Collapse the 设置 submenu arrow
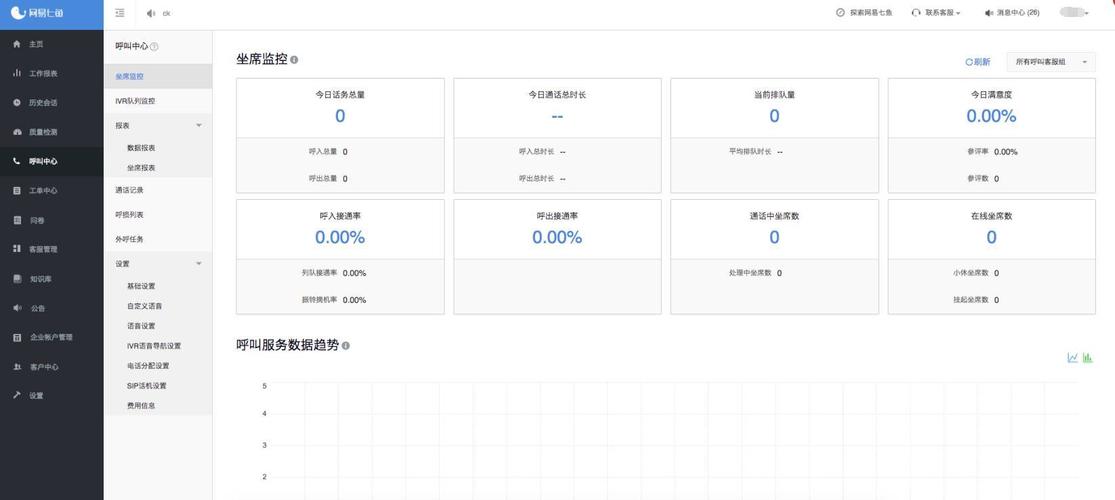The height and width of the screenshot is (500, 1115). pos(199,263)
